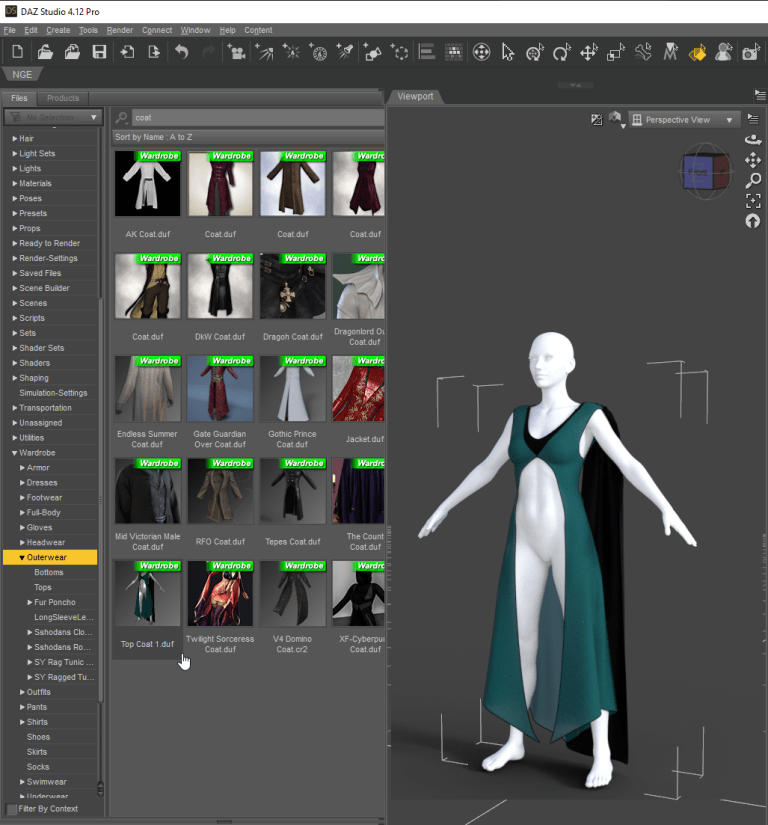The height and width of the screenshot is (825, 768).
Task: Click viewport reset view icon
Action: 753,221
